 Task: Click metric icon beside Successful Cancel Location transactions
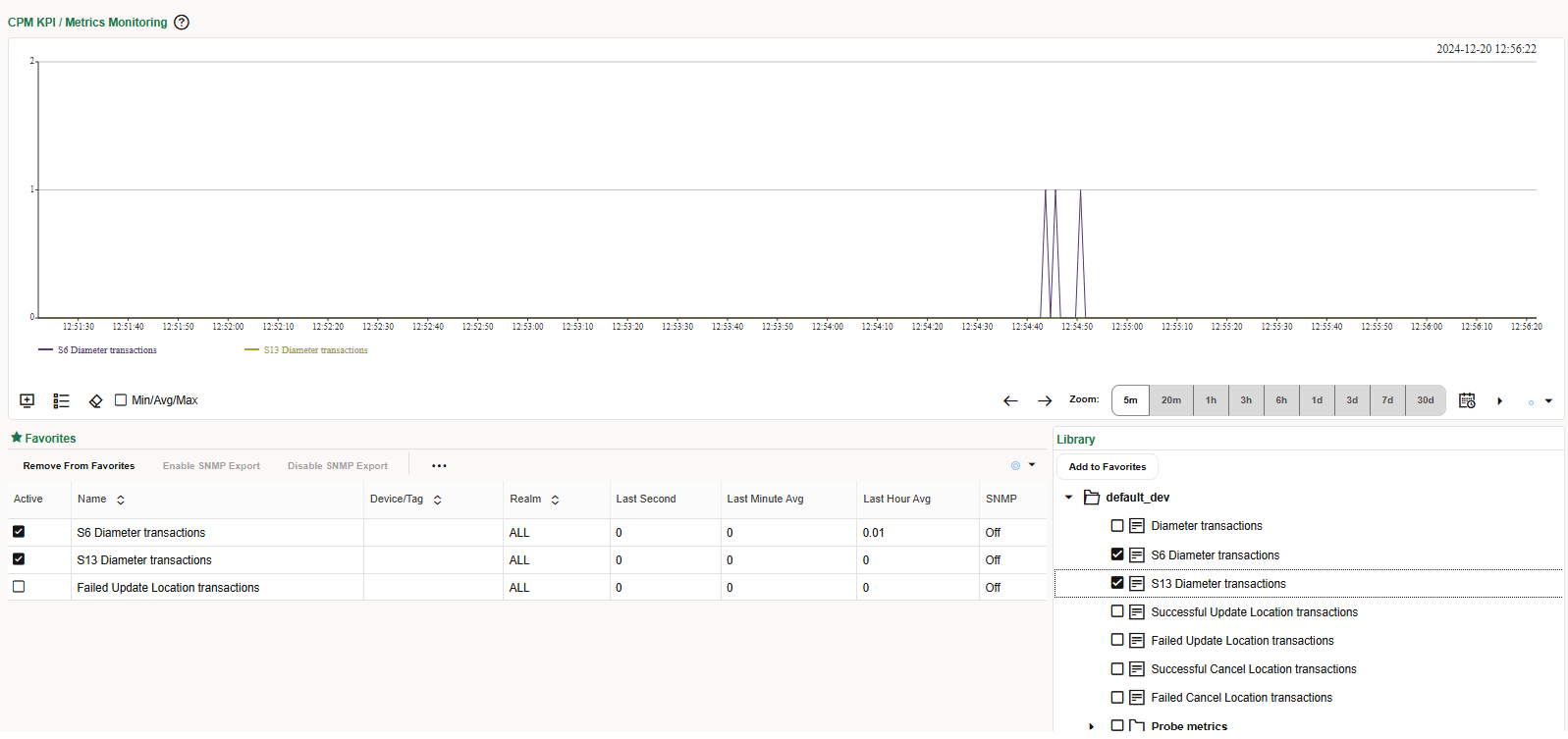click(x=1137, y=668)
